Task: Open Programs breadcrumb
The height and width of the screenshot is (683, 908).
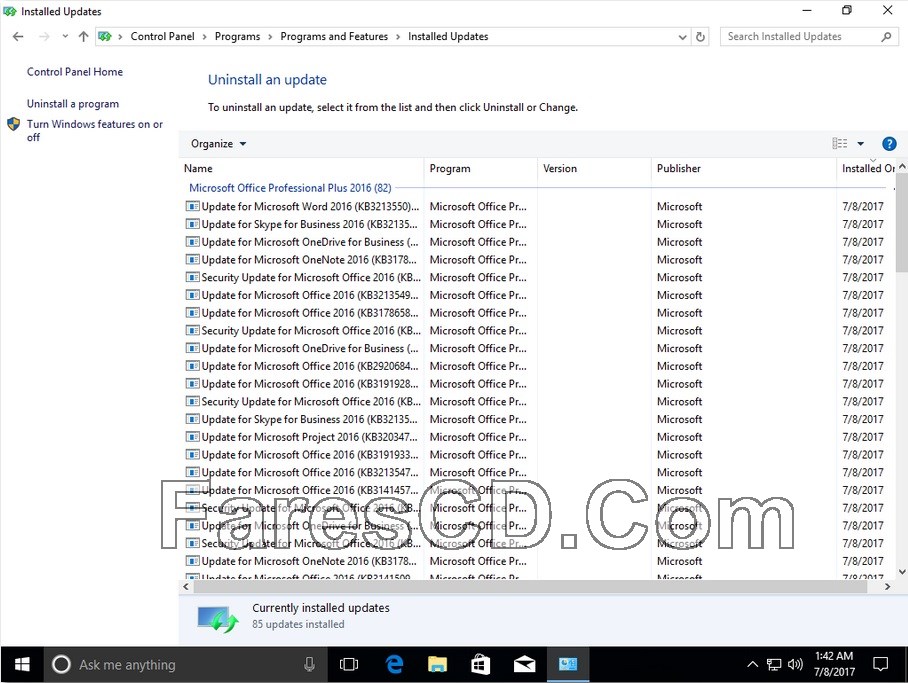Action: [237, 36]
